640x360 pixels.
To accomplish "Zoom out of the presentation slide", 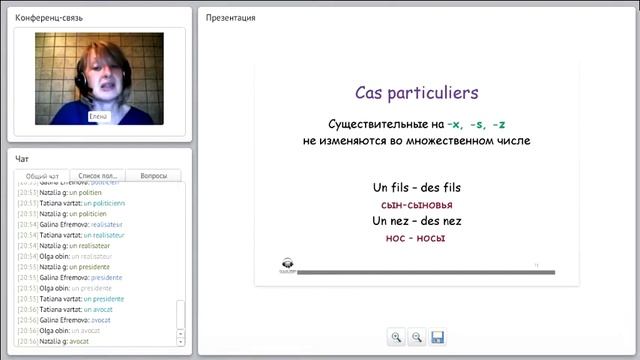I will (x=416, y=337).
